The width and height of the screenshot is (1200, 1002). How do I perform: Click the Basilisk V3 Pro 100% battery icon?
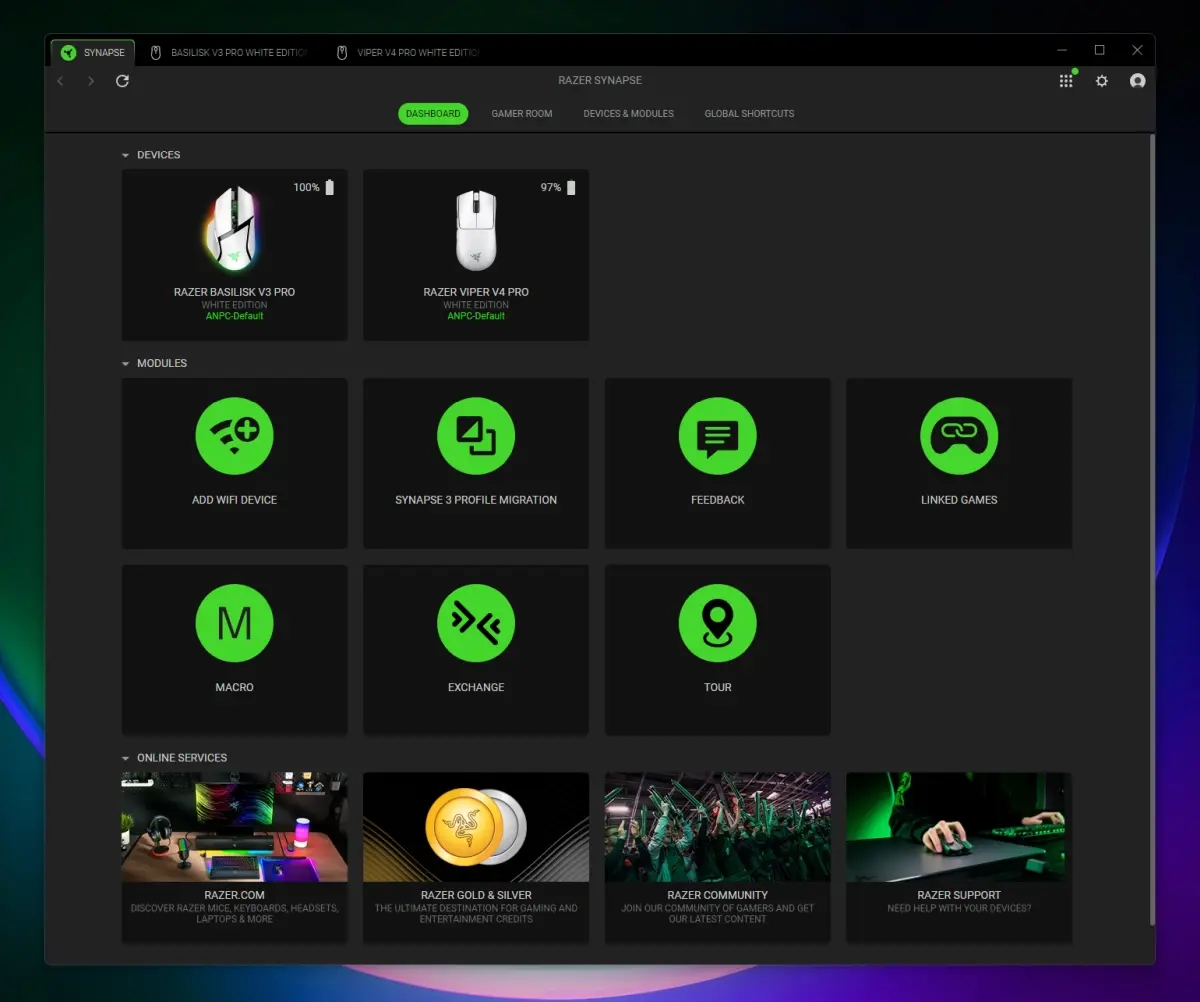pos(330,187)
